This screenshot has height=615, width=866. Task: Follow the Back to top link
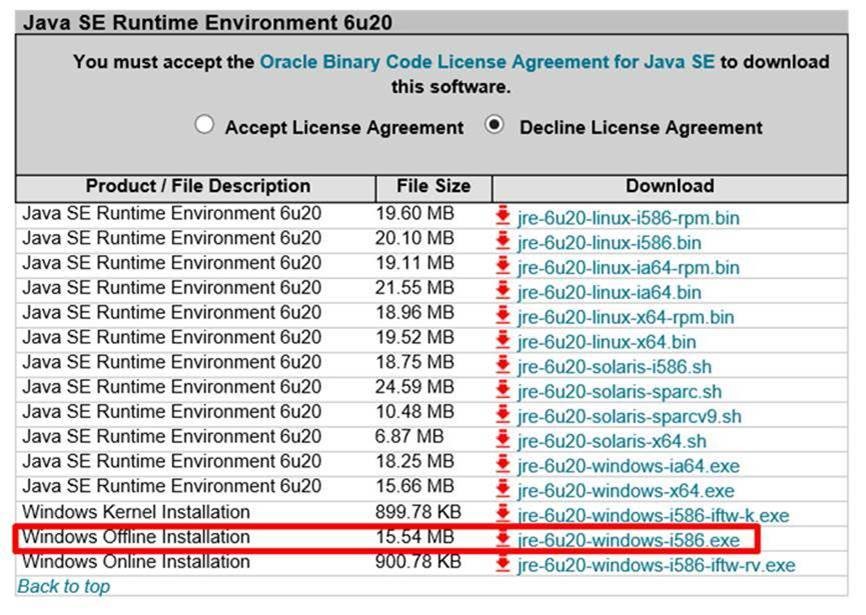(64, 586)
